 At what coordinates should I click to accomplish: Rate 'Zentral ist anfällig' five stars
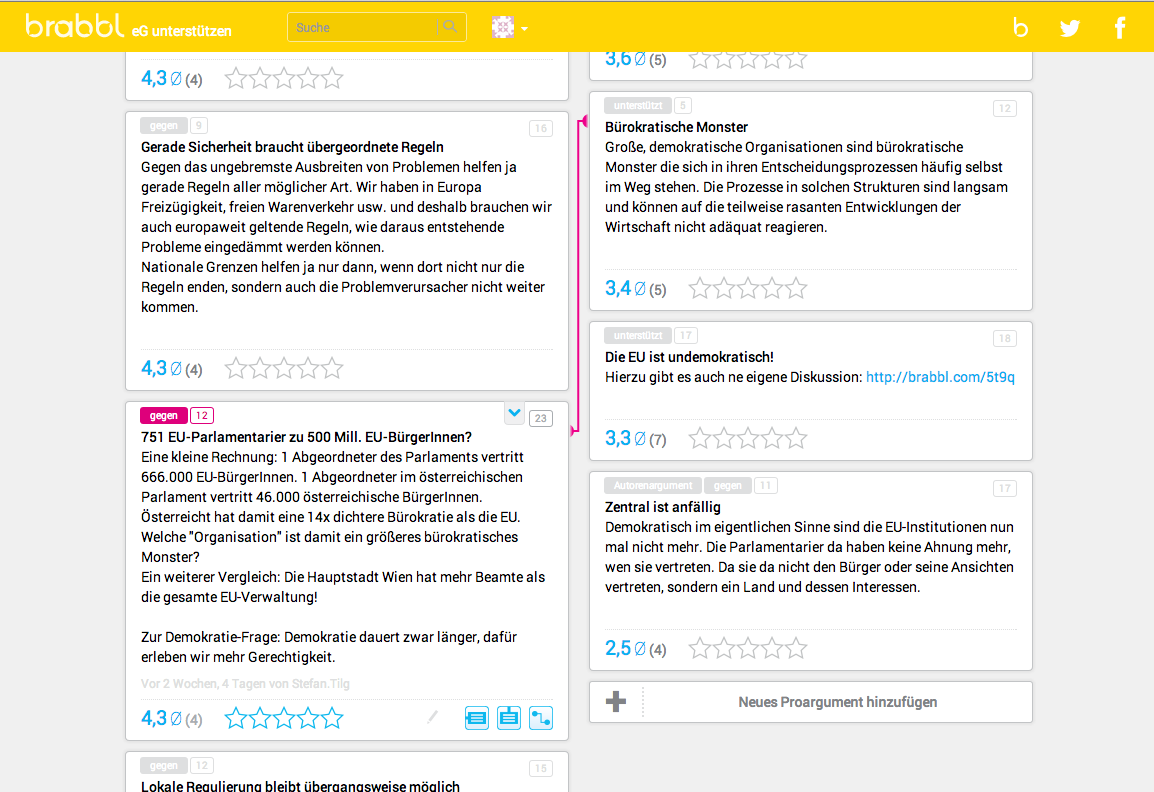coord(796,648)
